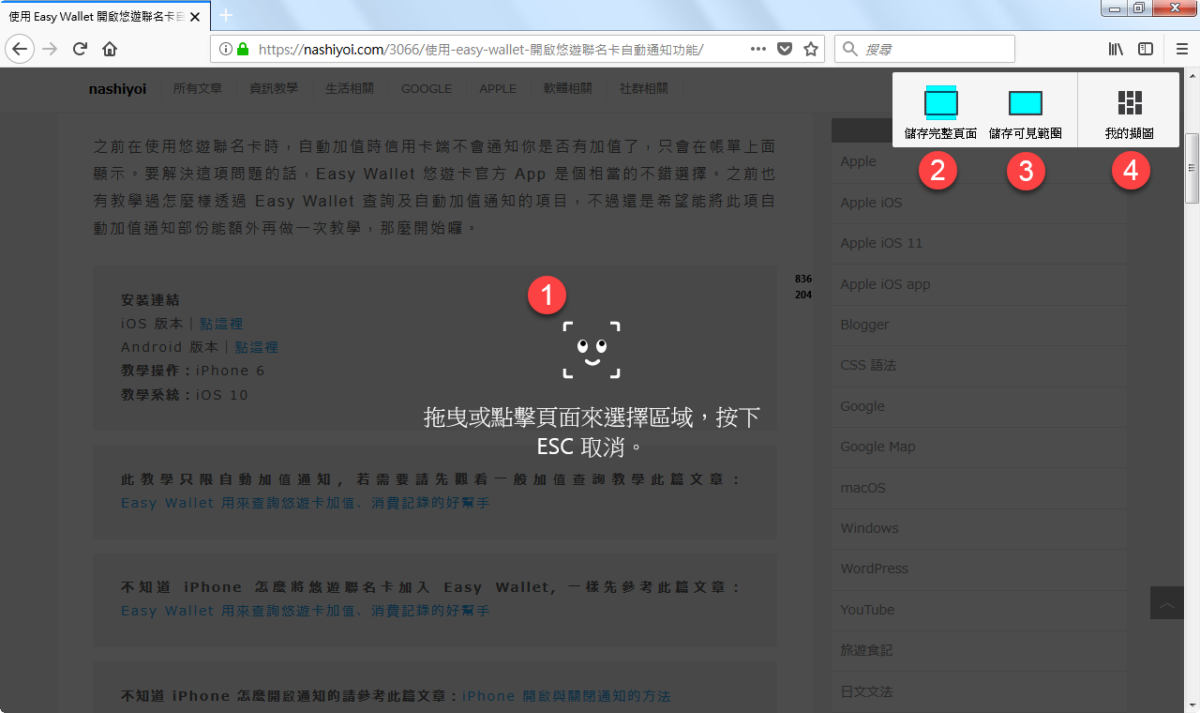This screenshot has width=1200, height=713.
Task: Open the 軟體相關 nav menu item
Action: pos(568,88)
